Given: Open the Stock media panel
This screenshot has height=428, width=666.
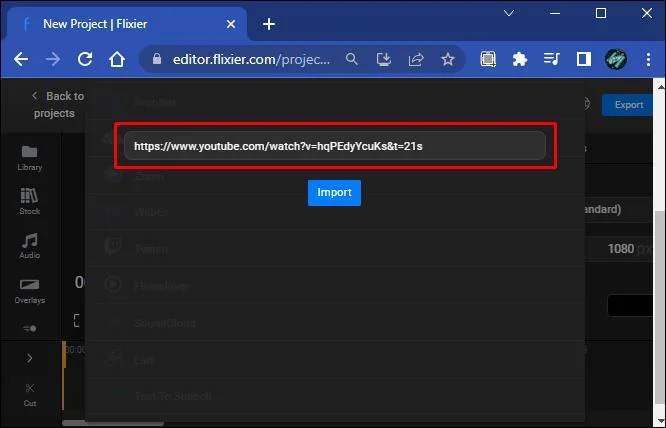Looking at the screenshot, I should tap(29, 201).
